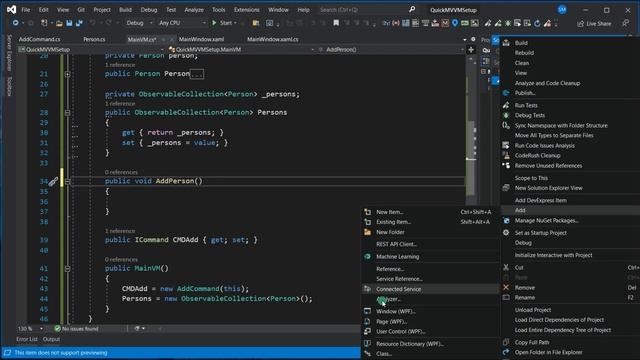Open the Extensions menu
The height and width of the screenshot is (360, 640).
pos(247,9)
